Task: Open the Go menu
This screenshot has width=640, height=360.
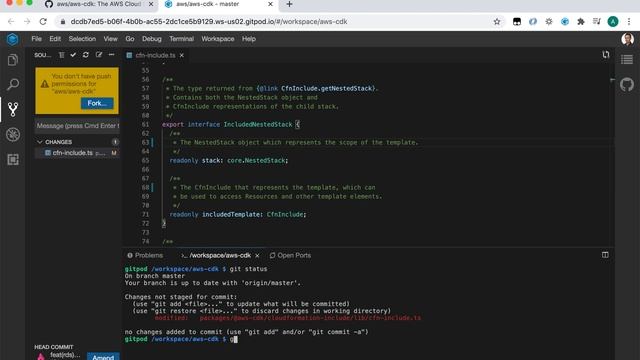Action: (x=130, y=39)
